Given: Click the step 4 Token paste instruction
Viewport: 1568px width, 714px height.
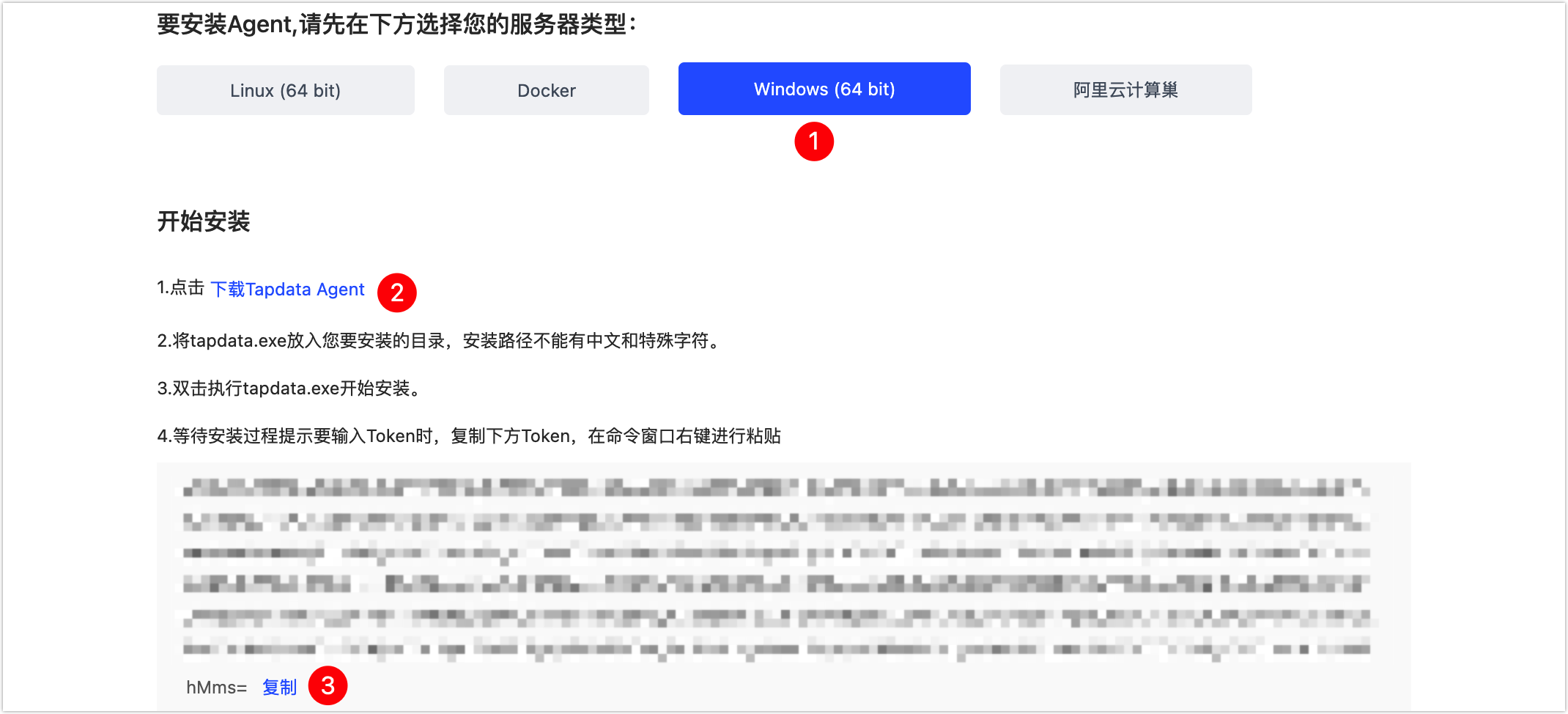Looking at the screenshot, I should pyautogui.click(x=469, y=436).
